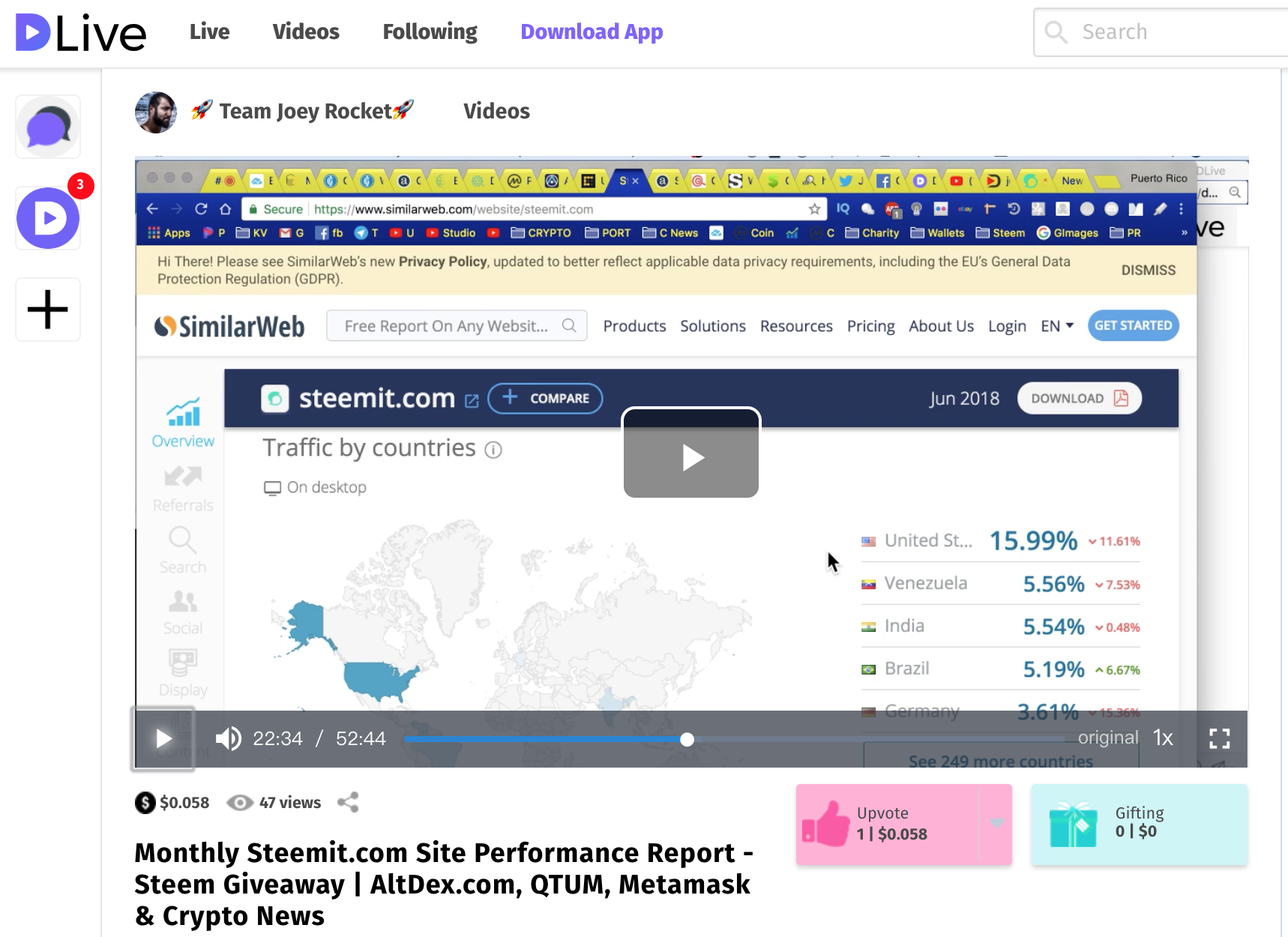
Task: Click the video title 'Monthly Steemit.com Site Performance Report'
Action: (444, 884)
